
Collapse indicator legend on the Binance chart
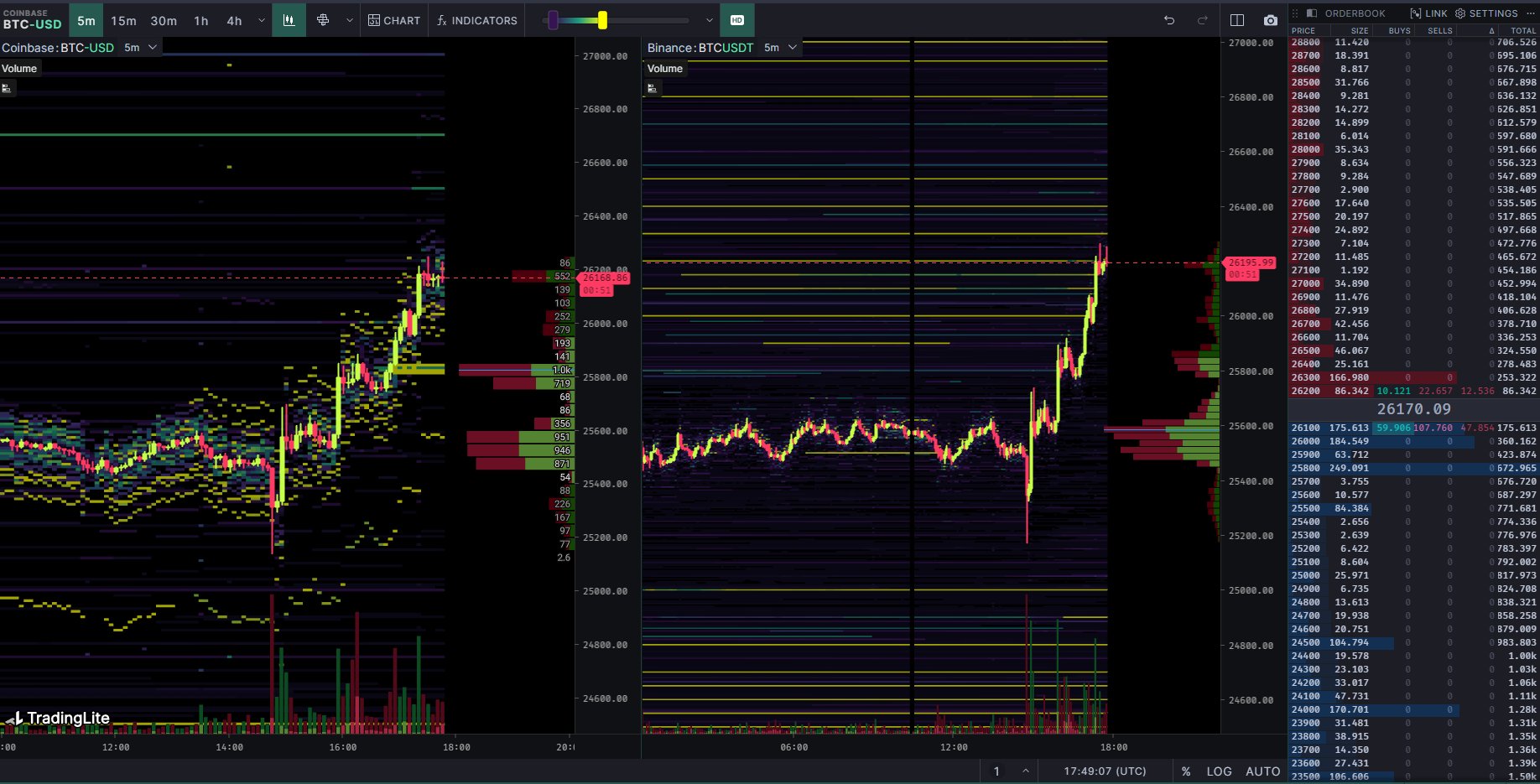click(x=653, y=88)
